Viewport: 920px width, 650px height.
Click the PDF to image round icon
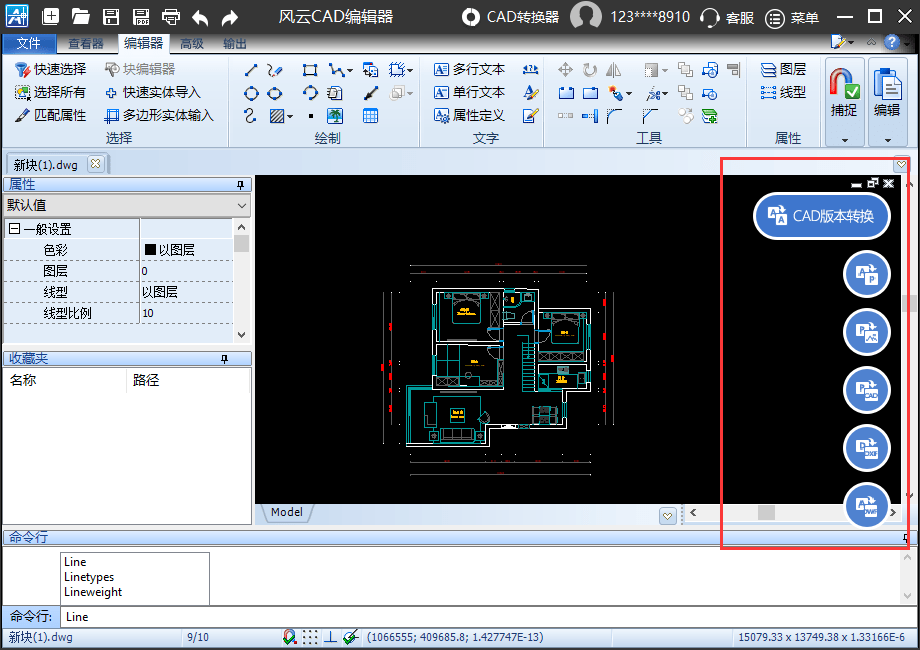coord(866,332)
